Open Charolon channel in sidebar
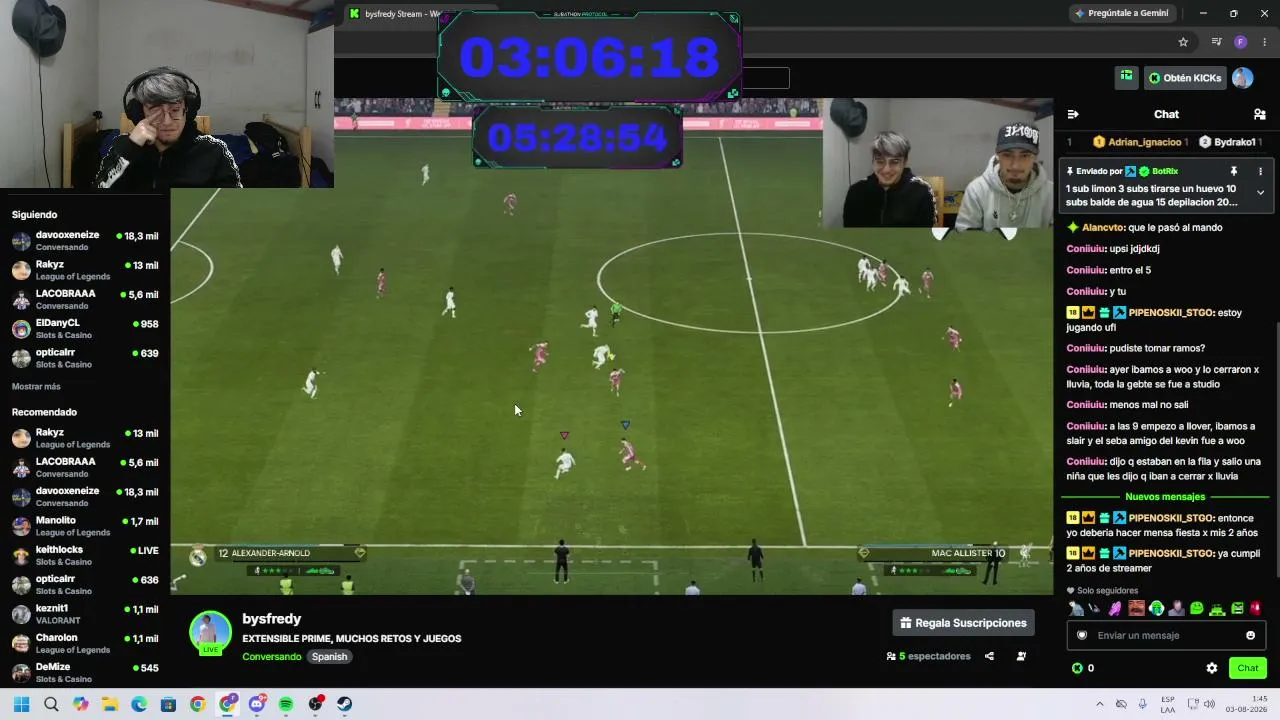This screenshot has width=1280, height=720. (x=85, y=643)
